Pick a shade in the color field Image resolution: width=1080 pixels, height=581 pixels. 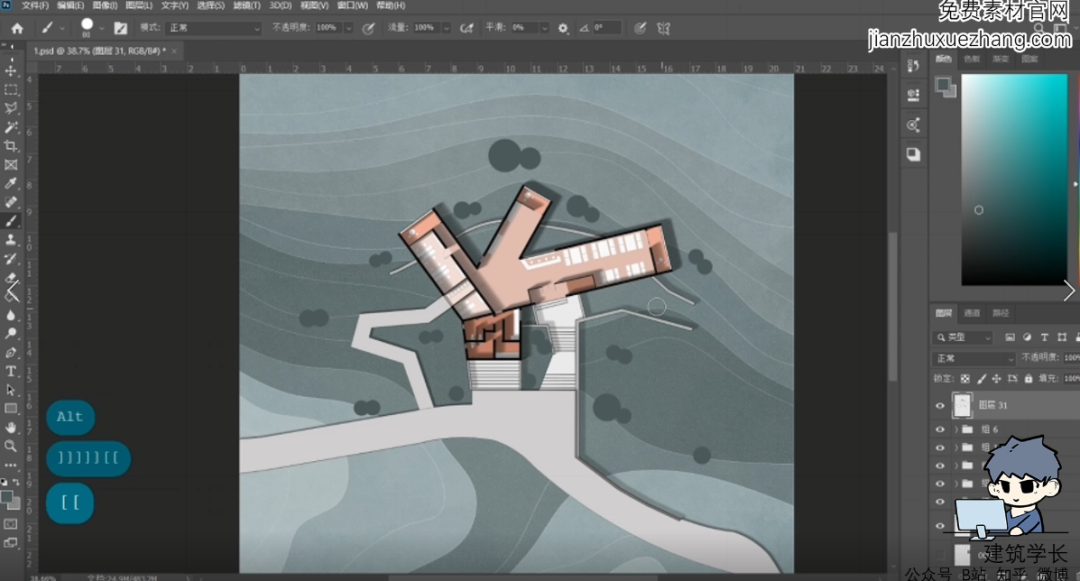1014,180
